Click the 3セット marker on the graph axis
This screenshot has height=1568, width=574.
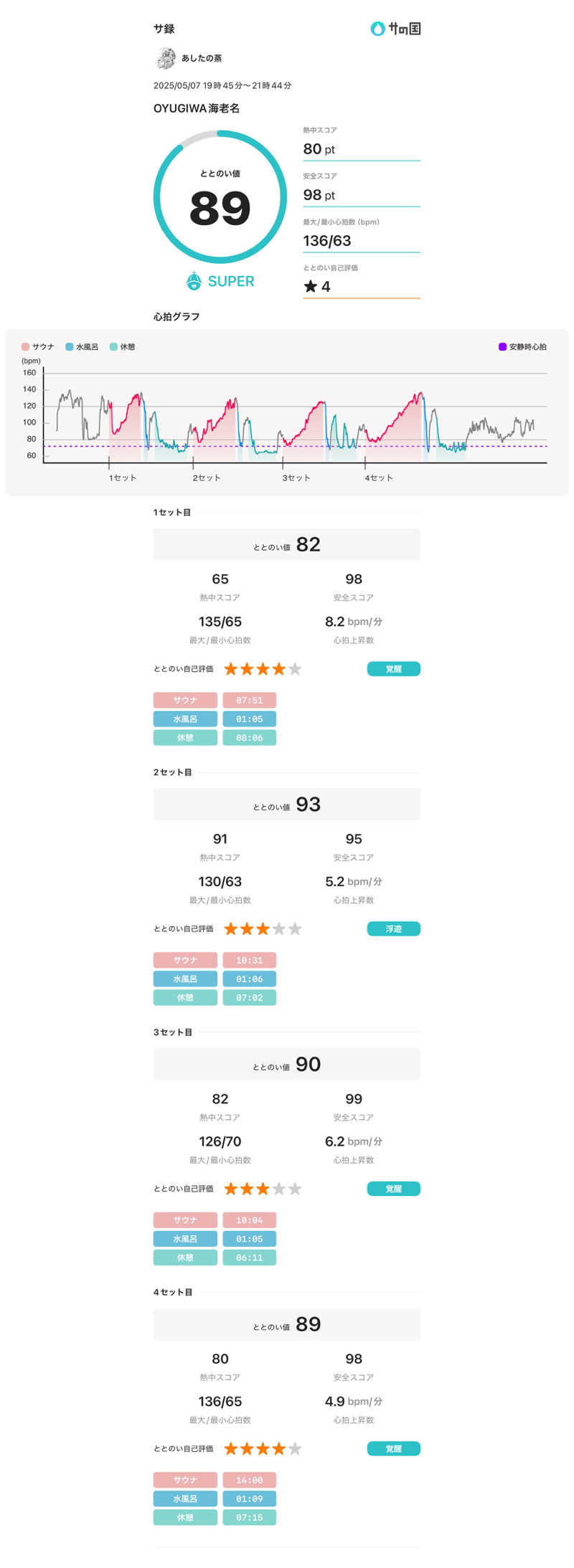point(296,477)
